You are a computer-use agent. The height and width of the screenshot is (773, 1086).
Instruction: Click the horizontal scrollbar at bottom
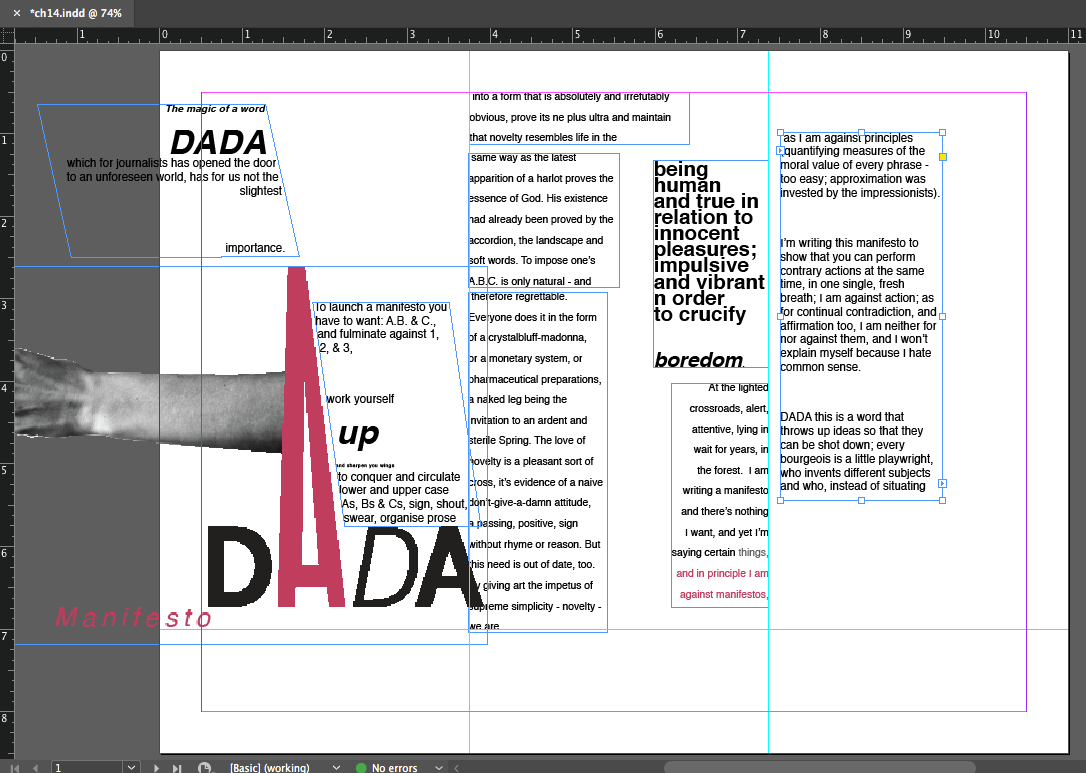tap(820, 767)
